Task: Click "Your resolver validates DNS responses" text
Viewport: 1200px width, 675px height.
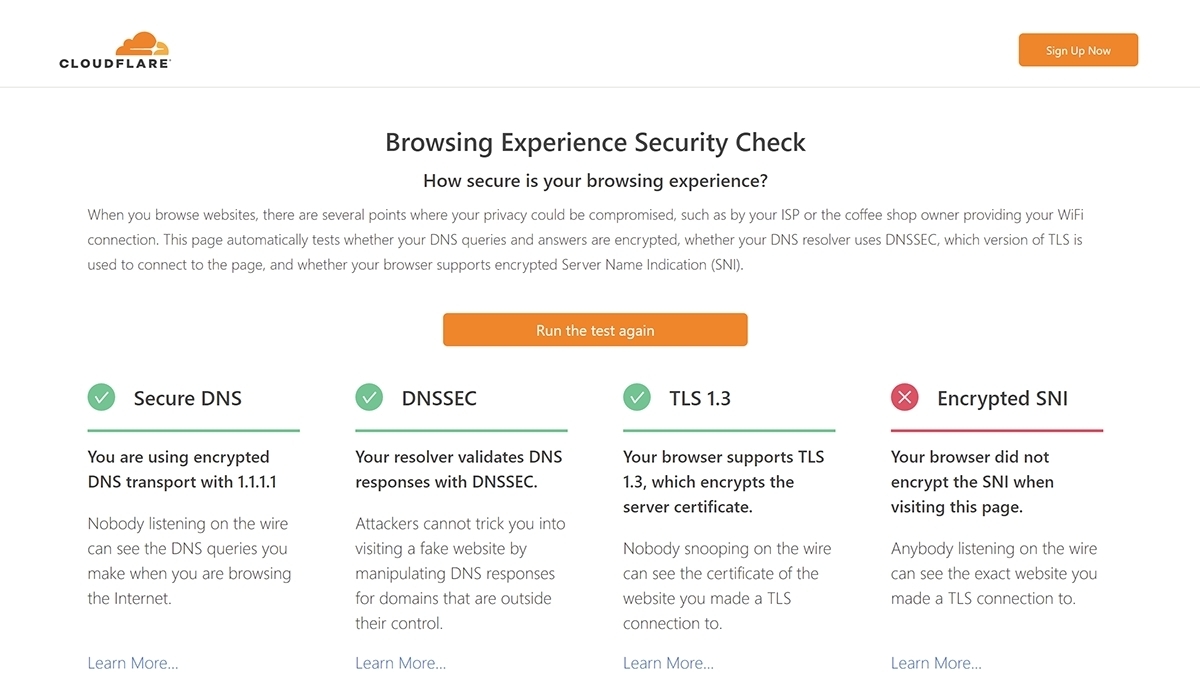Action: tap(459, 469)
